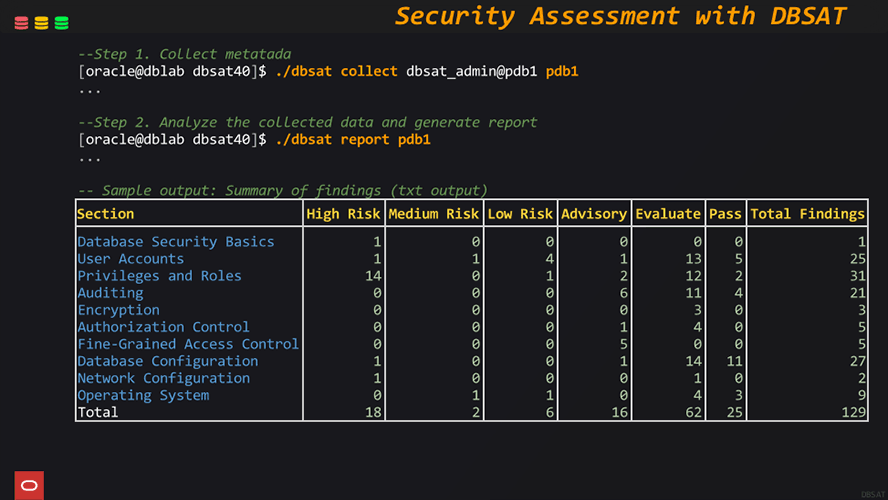Open the Database Security Basics section

(x=175, y=241)
